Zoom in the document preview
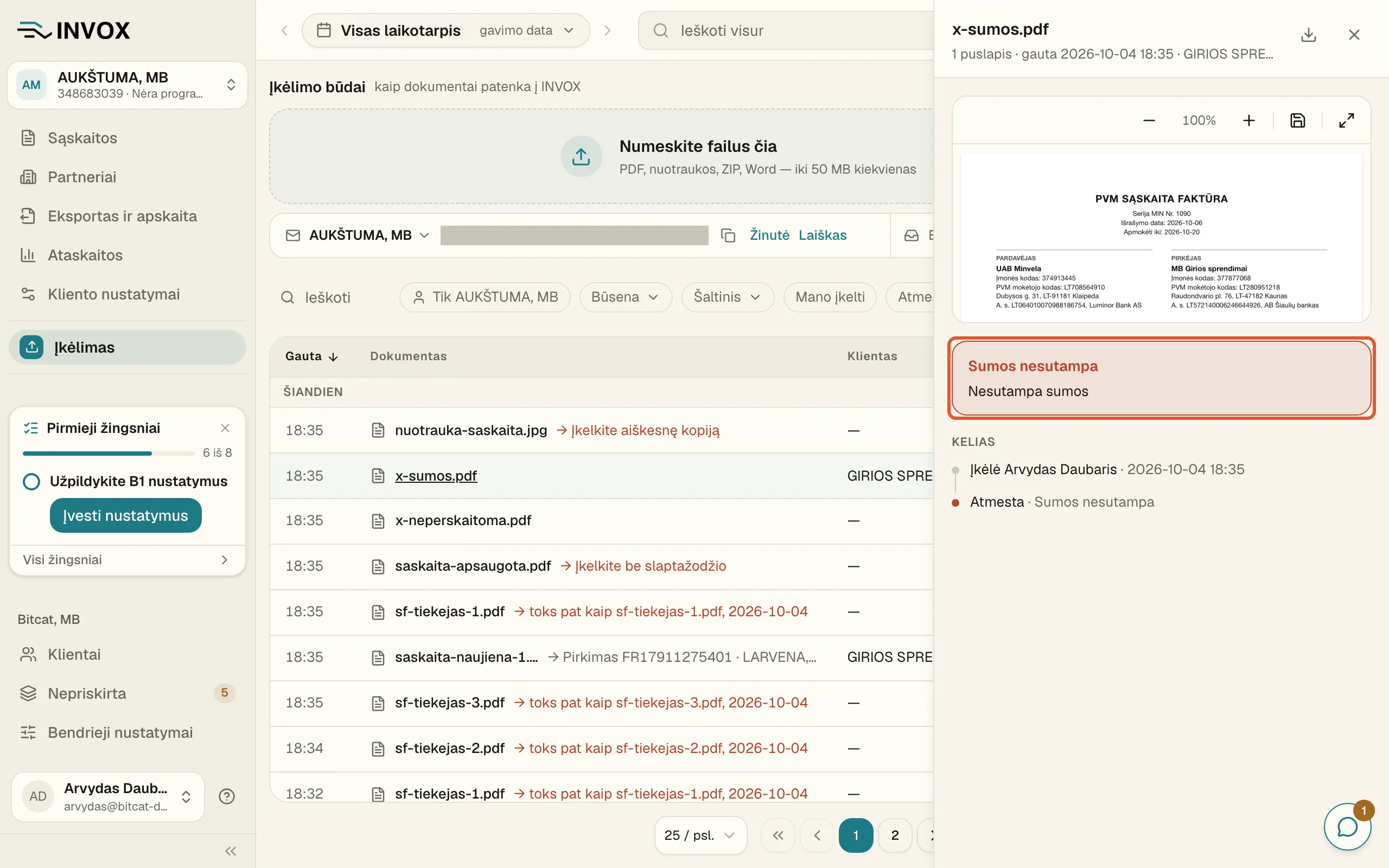This screenshot has height=868, width=1389. pos(1248,120)
